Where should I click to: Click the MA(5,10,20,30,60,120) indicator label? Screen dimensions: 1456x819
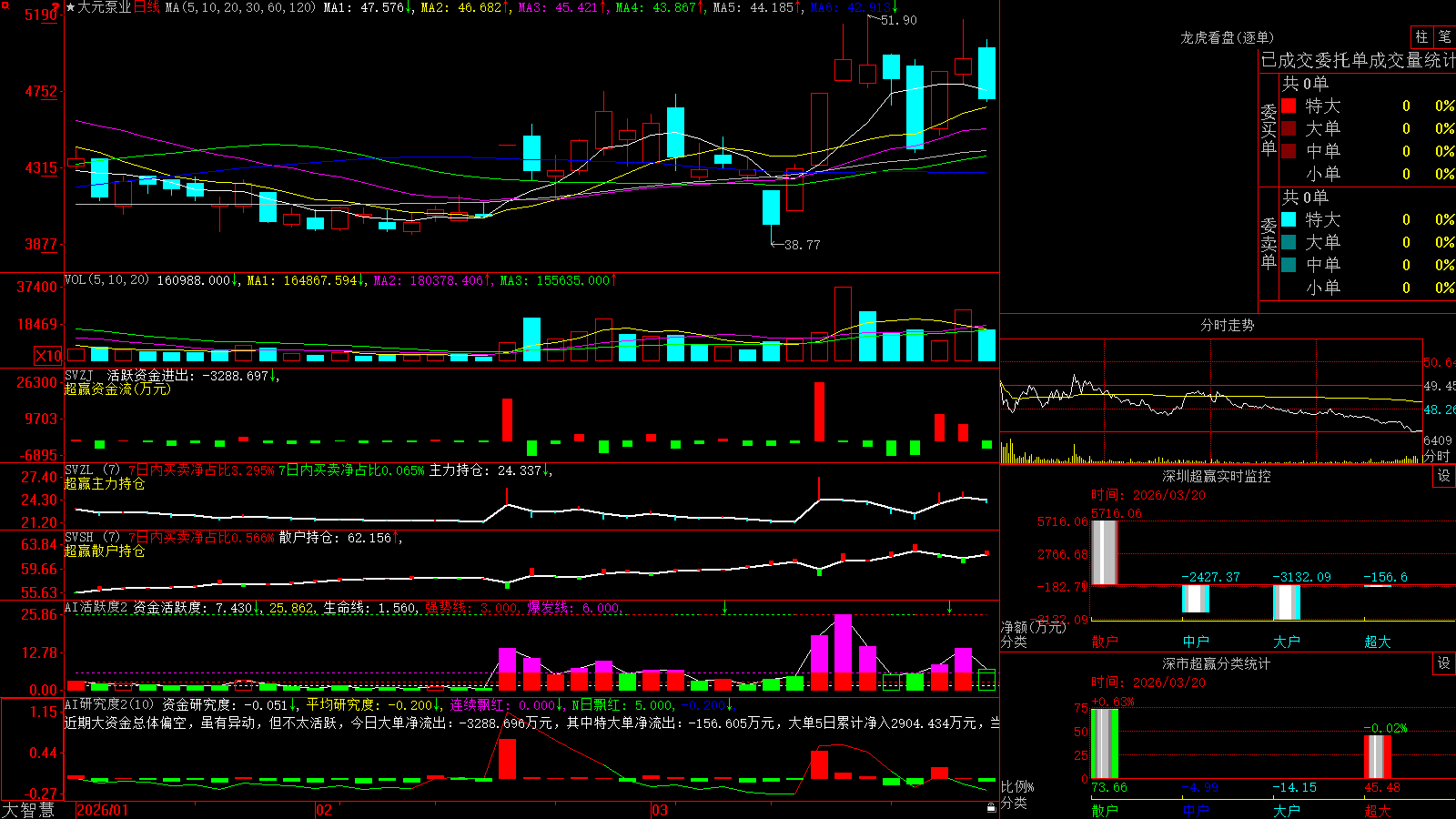(x=240, y=7)
